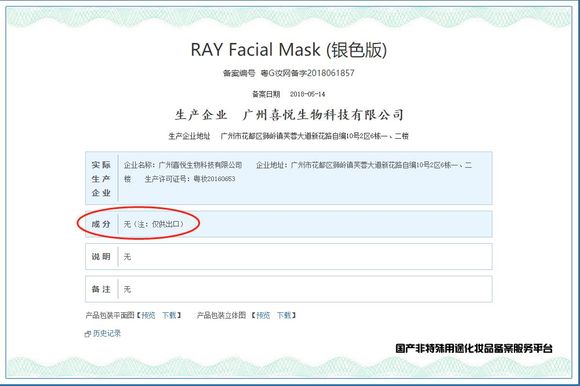Viewport: 580px width, 386px height.
Task: Click the 企业名称 text in blue panel
Action: [183, 165]
